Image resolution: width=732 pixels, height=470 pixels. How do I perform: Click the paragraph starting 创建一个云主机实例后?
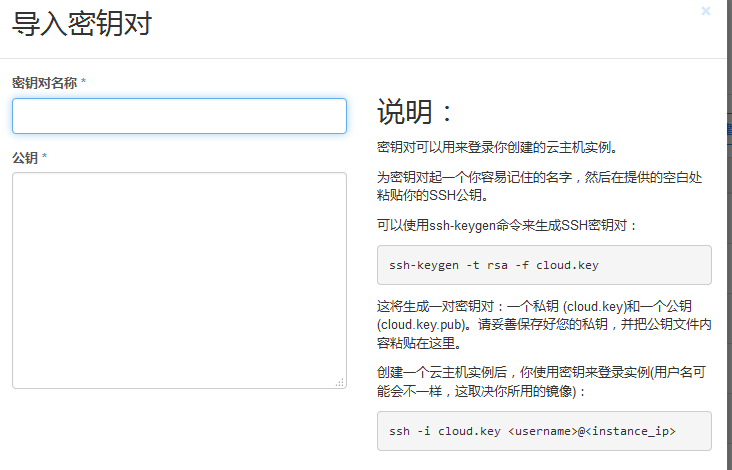(542, 381)
